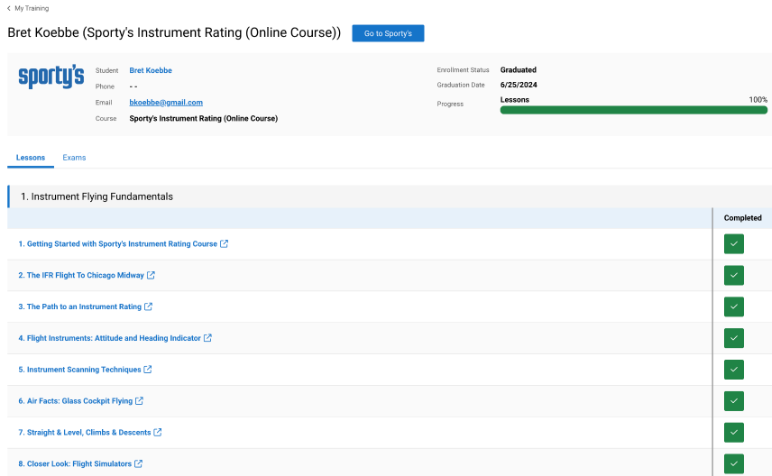
Task: Collapse the Instrument Flying Fundamentals section
Action: point(389,196)
